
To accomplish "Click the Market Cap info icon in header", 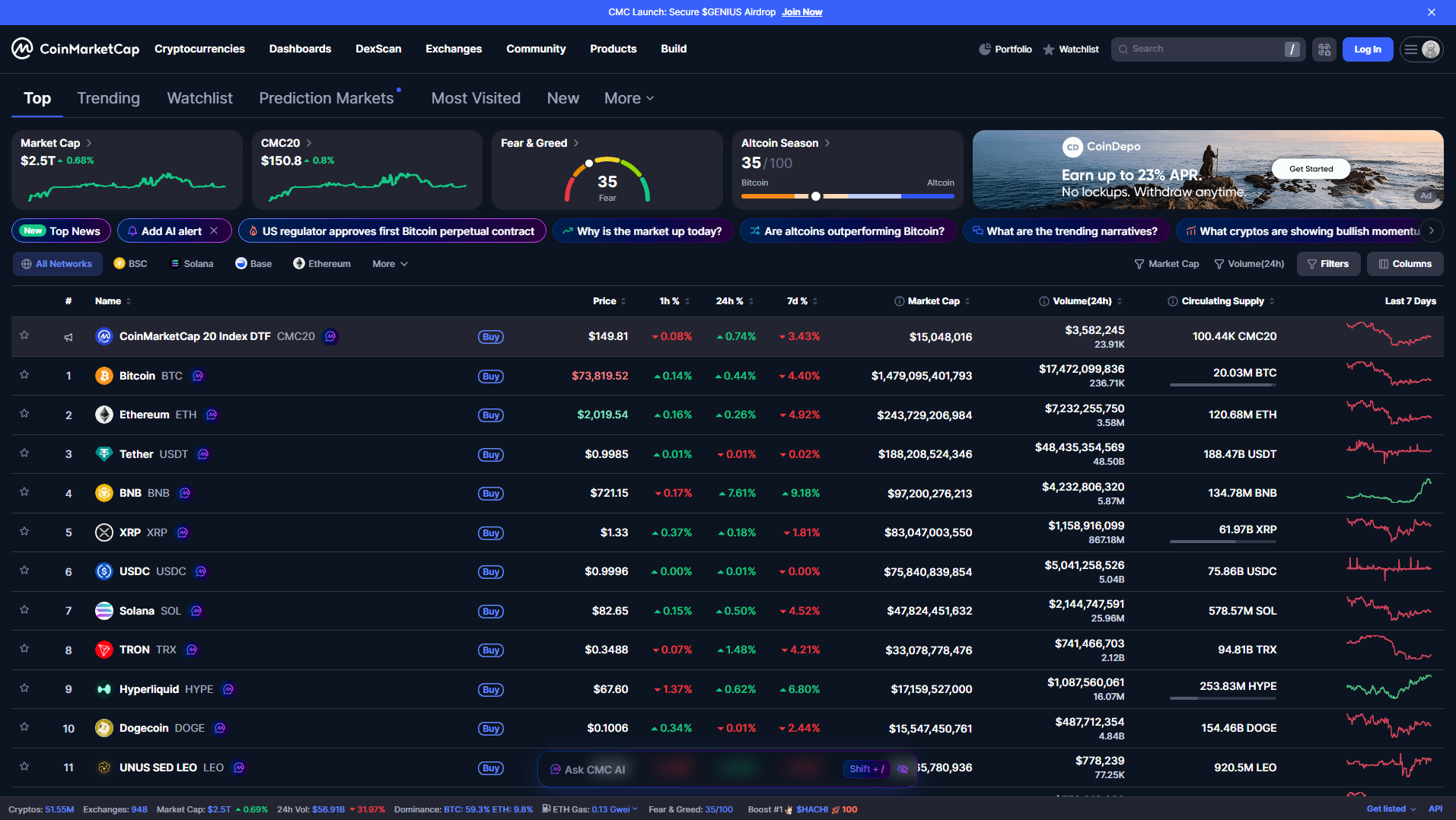I will pos(900,301).
